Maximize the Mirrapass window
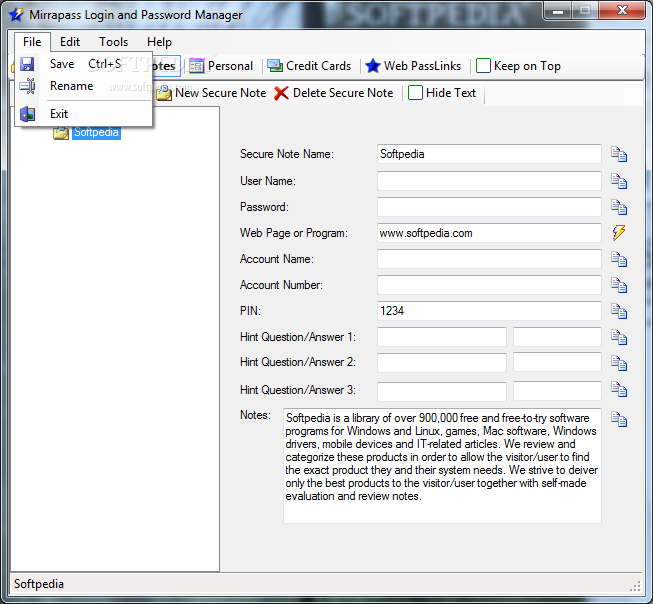This screenshot has width=653, height=604. [x=585, y=10]
